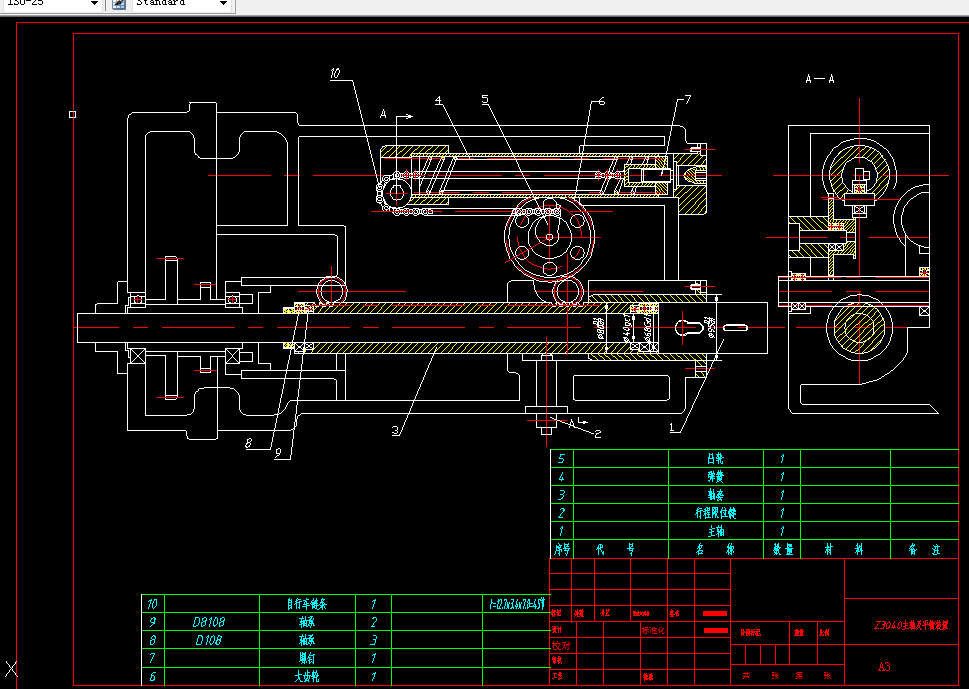Select the D8108 code cell

212,622
